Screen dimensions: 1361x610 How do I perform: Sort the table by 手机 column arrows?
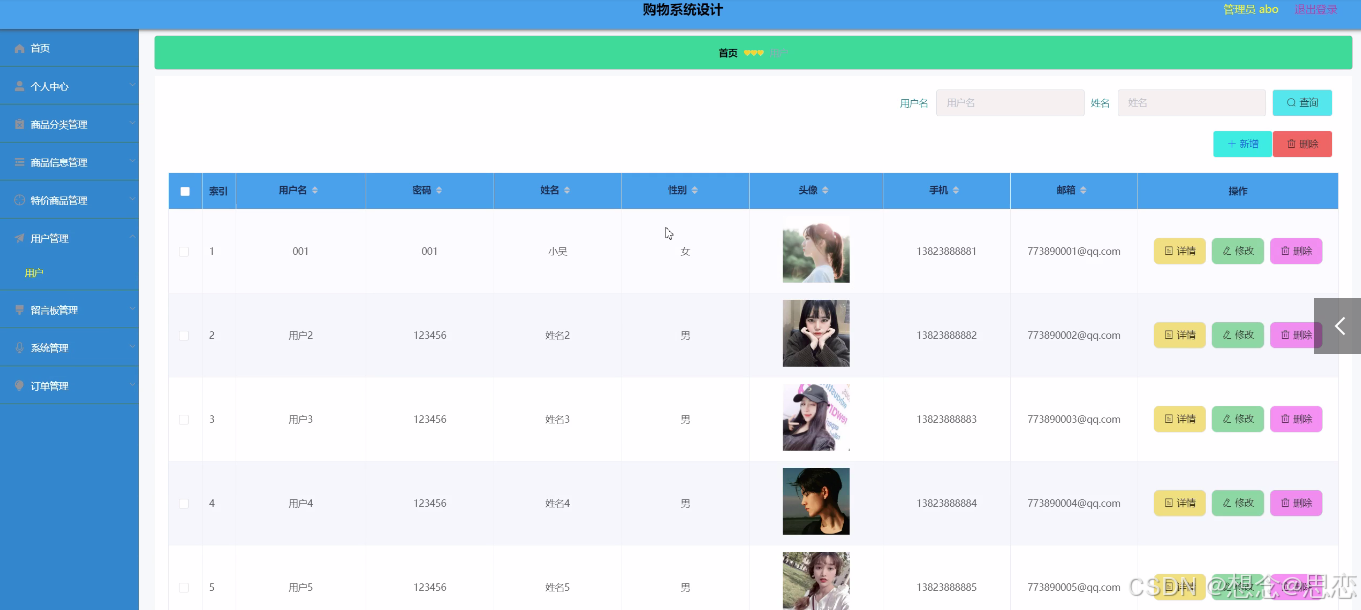point(956,190)
